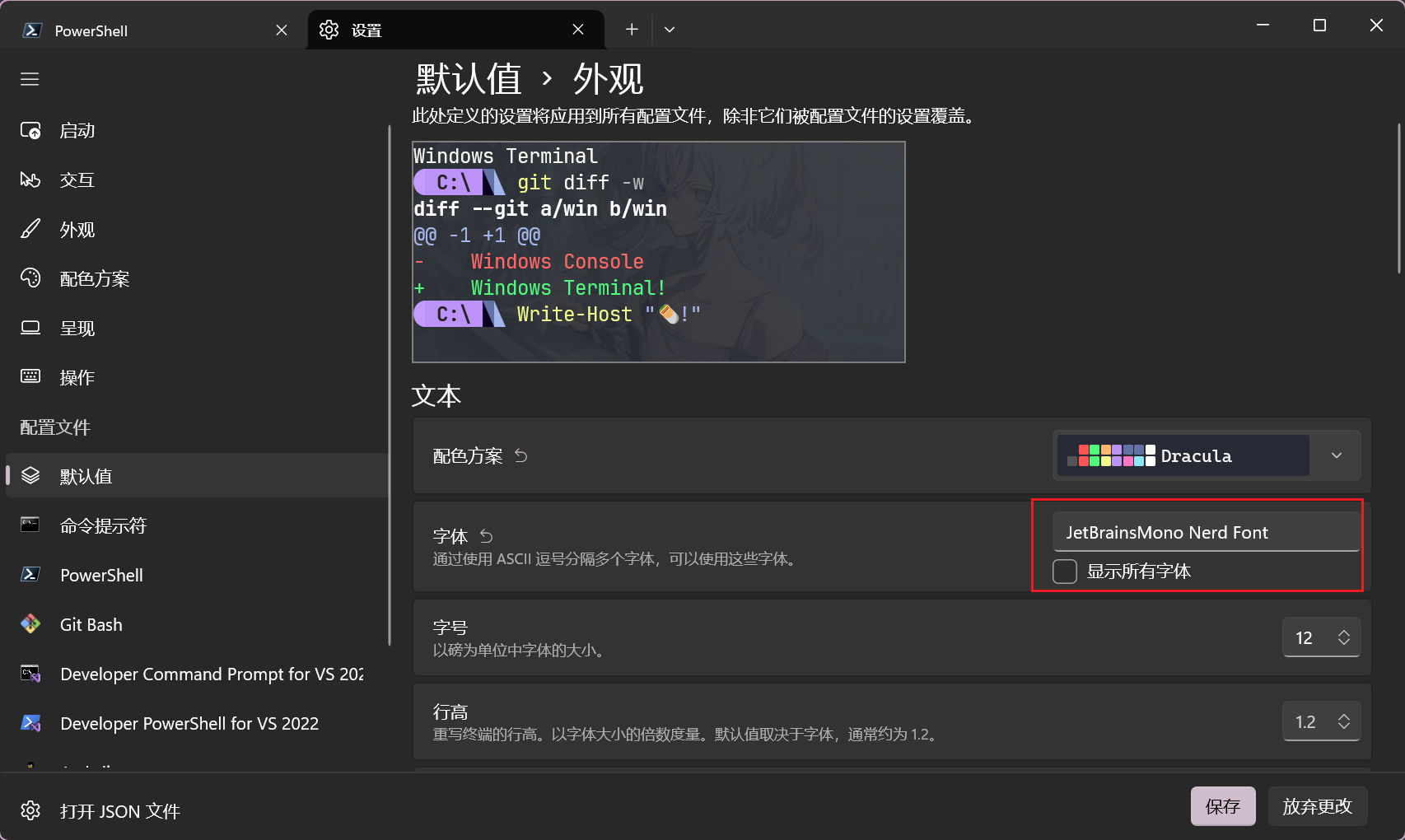Click the PowerShell tab icon in the title bar
This screenshot has width=1405, height=840.
point(32,30)
